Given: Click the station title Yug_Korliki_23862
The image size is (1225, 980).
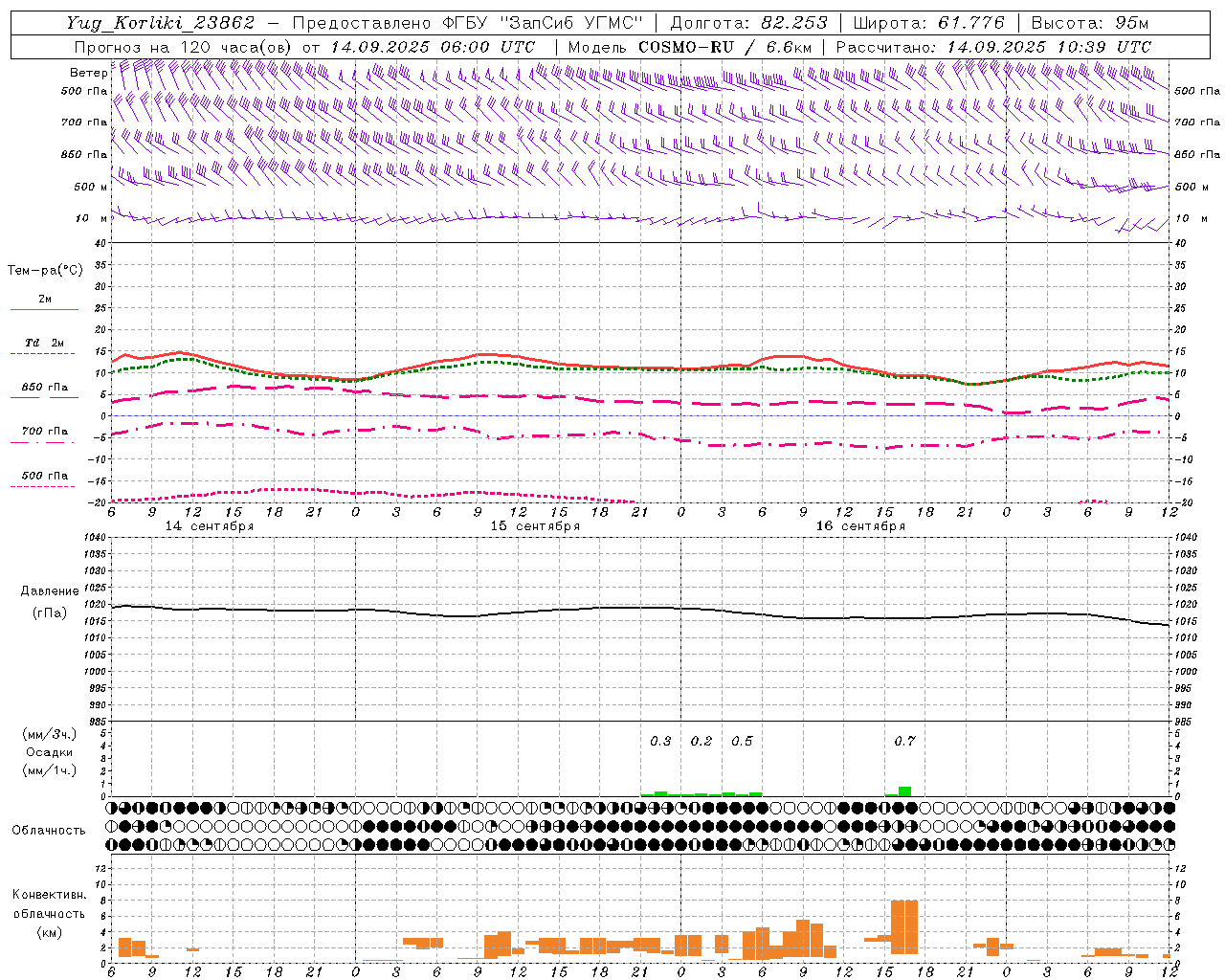Looking at the screenshot, I should (161, 23).
